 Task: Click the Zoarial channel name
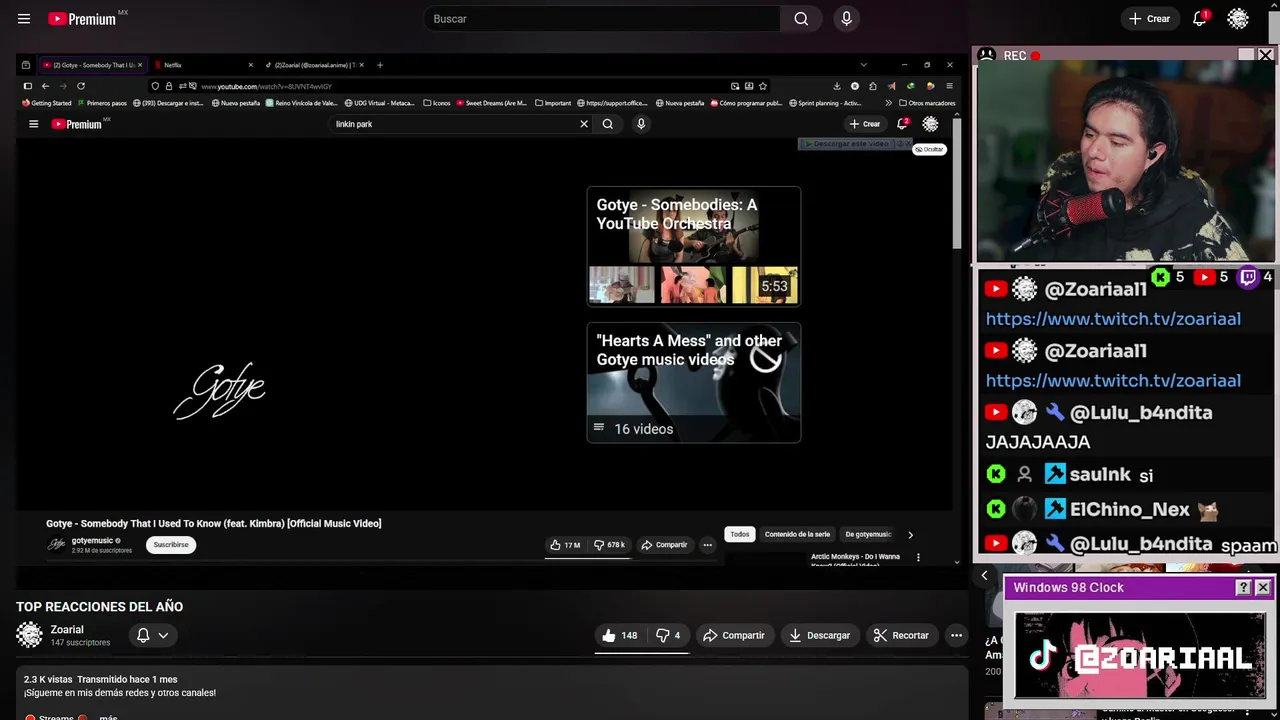[67, 630]
